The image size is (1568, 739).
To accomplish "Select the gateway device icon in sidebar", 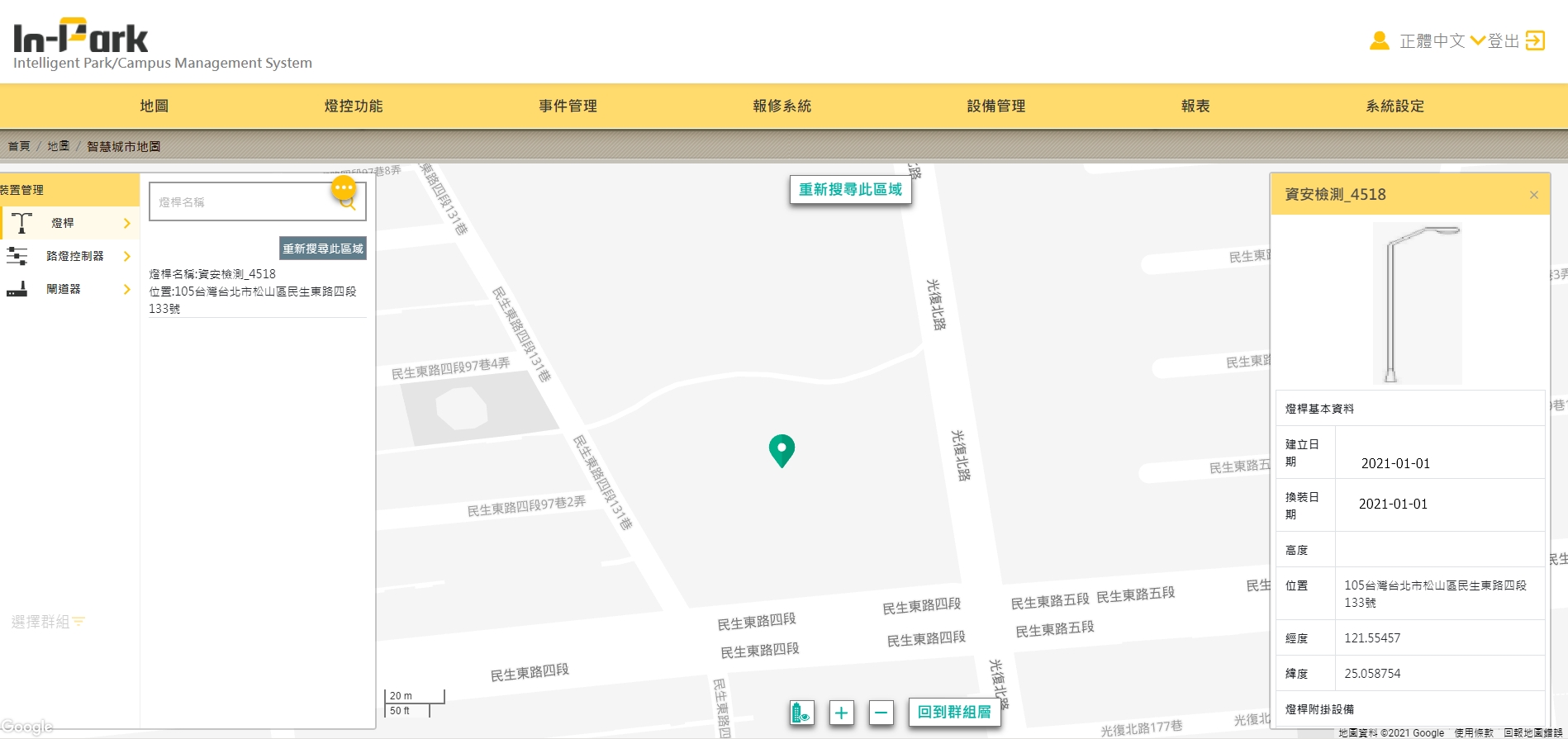I will pos(17,289).
